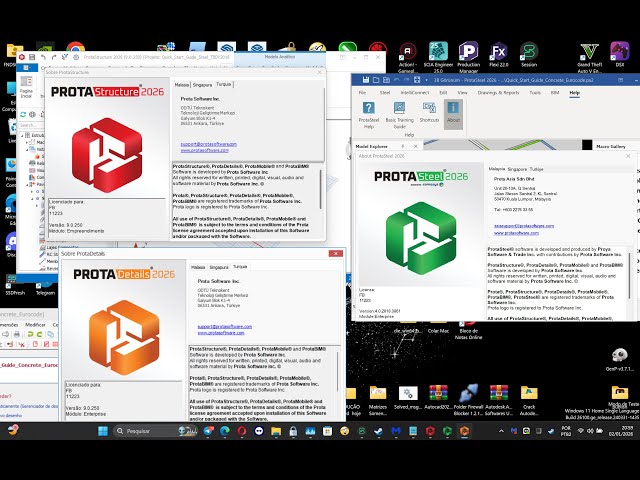Click the About button in ProtaSteel ribbon
Screen dimensions: 640x480
453,113
